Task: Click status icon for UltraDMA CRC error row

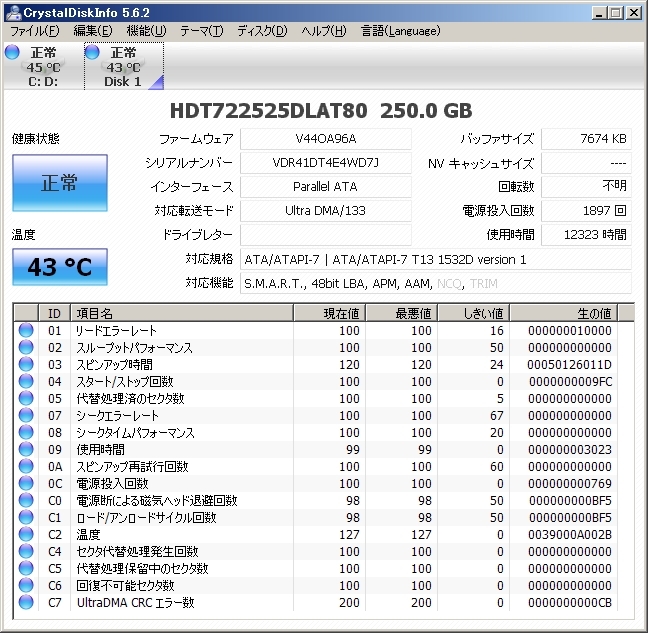Action: pyautogui.click(x=26, y=603)
